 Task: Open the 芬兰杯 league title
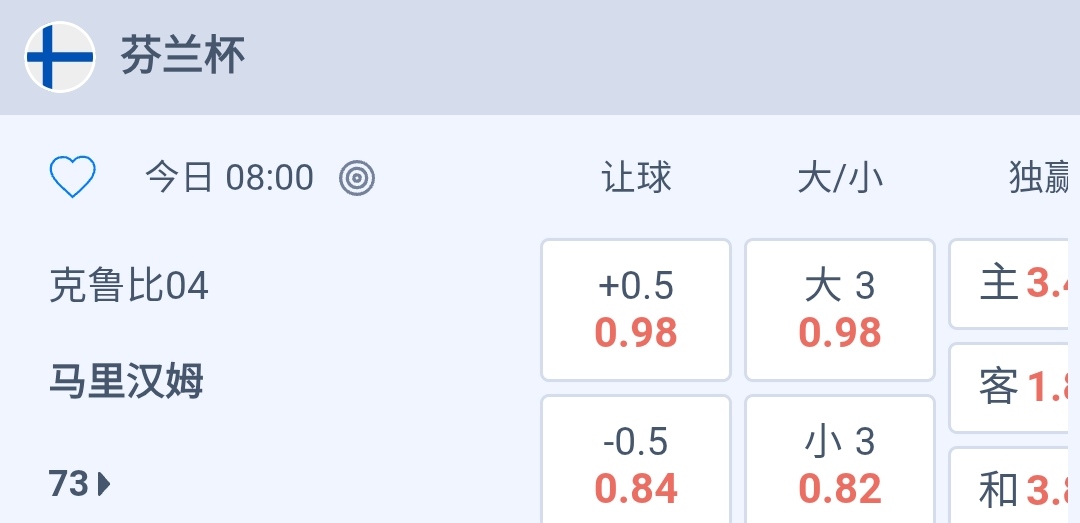click(x=183, y=56)
